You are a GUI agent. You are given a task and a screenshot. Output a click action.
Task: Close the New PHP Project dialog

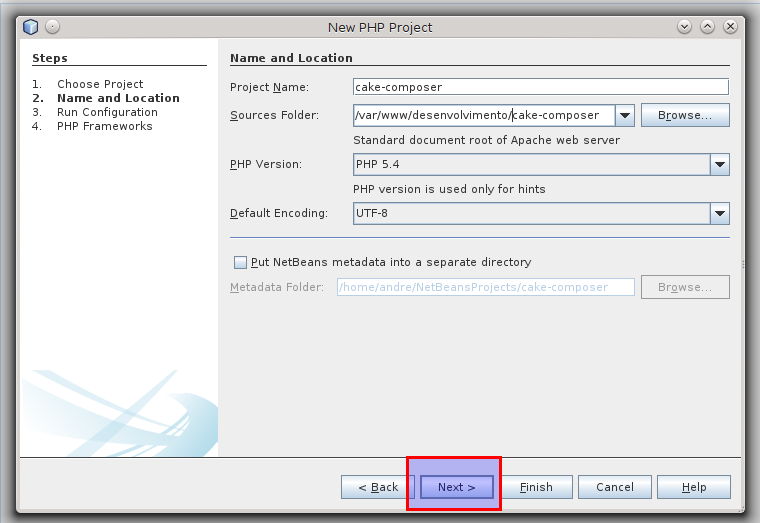tap(730, 27)
